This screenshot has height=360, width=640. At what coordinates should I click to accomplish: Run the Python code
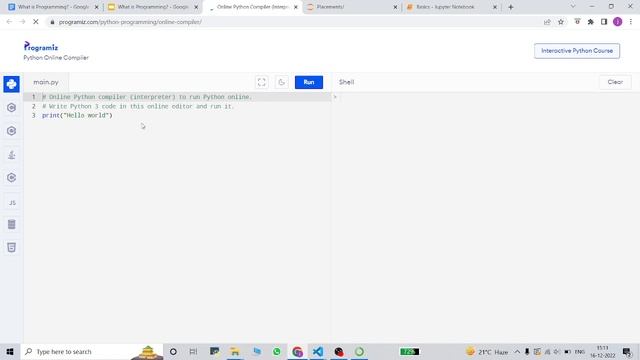click(309, 82)
